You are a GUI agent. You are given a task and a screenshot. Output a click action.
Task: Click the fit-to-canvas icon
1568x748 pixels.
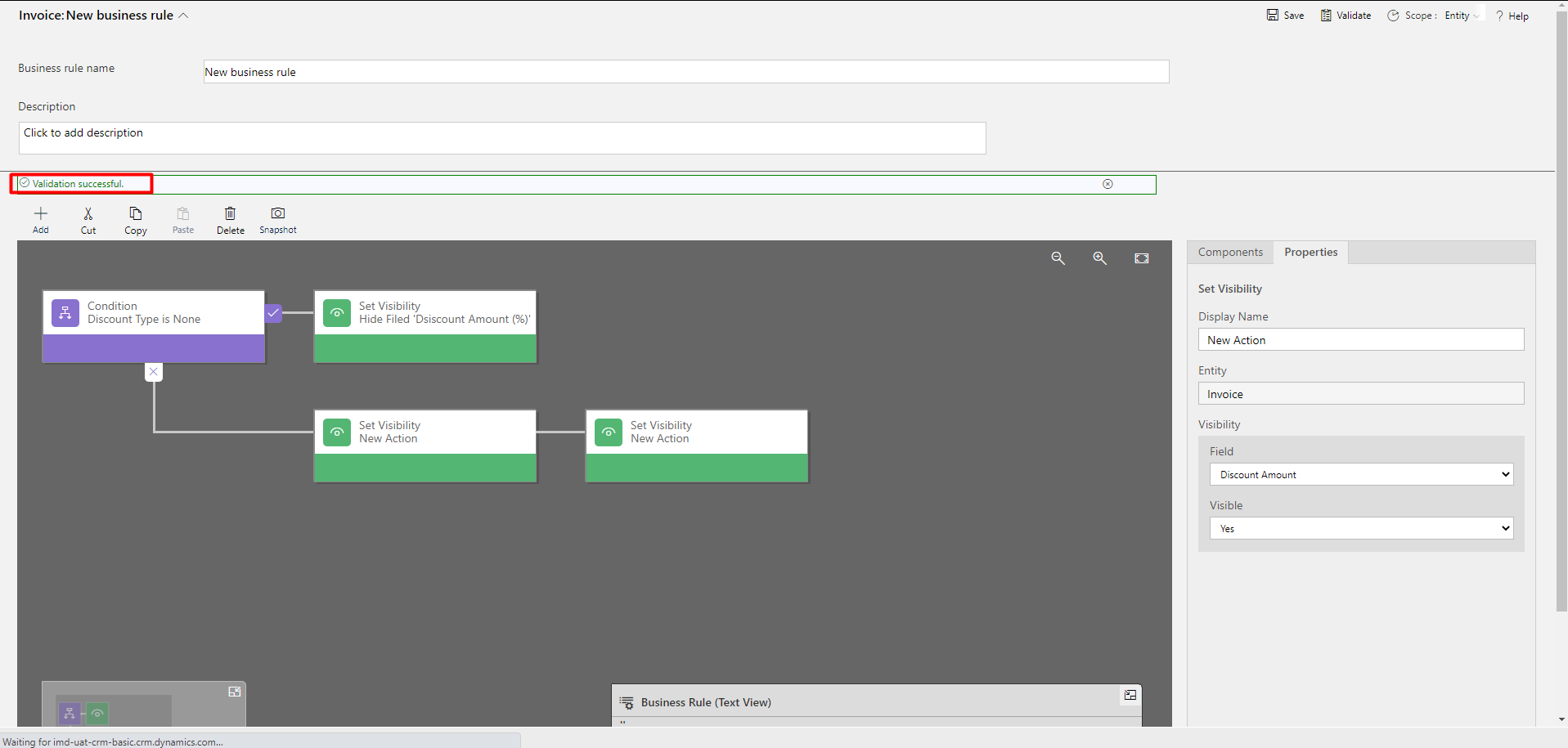click(1142, 258)
